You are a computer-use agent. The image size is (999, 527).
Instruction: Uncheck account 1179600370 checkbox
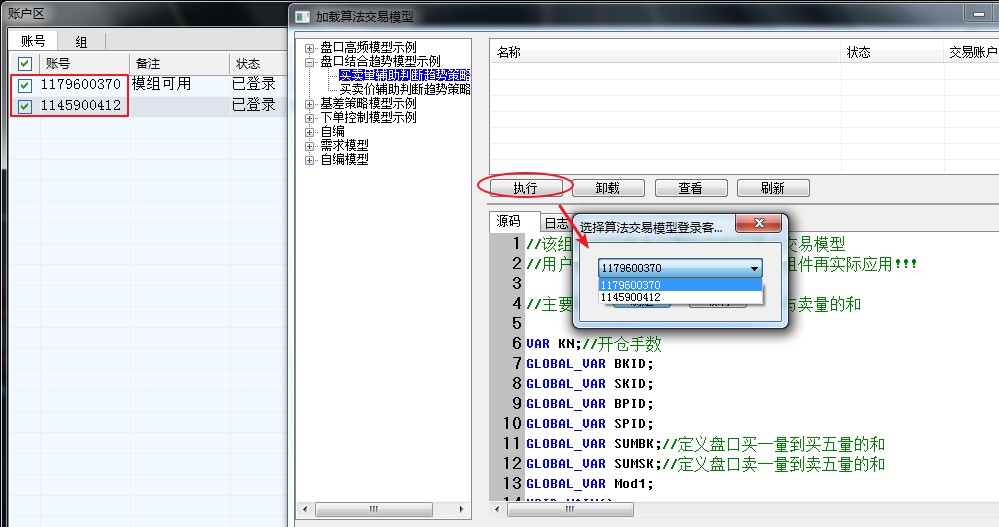(25, 86)
